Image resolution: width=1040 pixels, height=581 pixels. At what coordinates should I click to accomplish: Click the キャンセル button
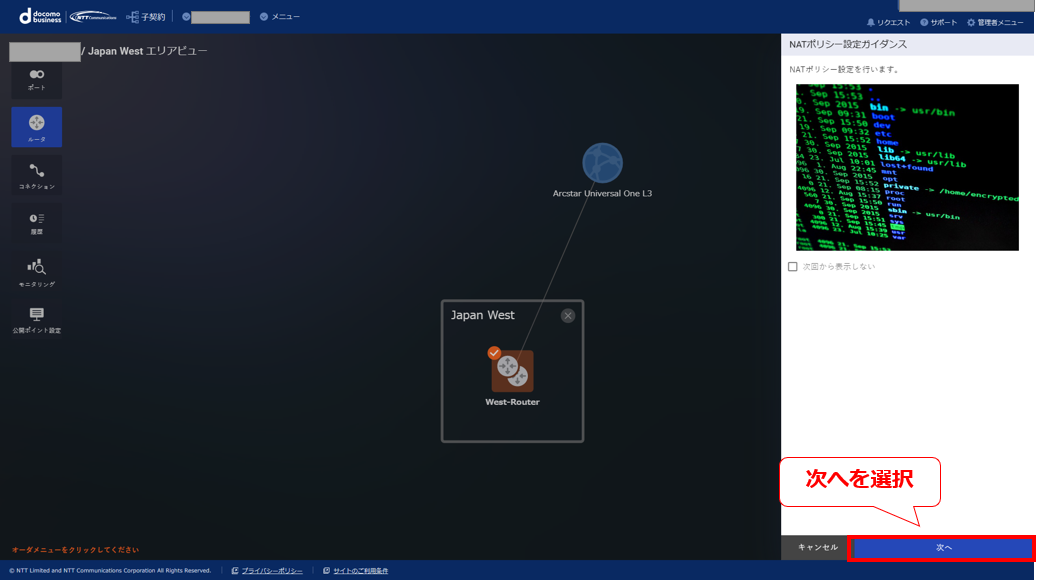point(817,548)
